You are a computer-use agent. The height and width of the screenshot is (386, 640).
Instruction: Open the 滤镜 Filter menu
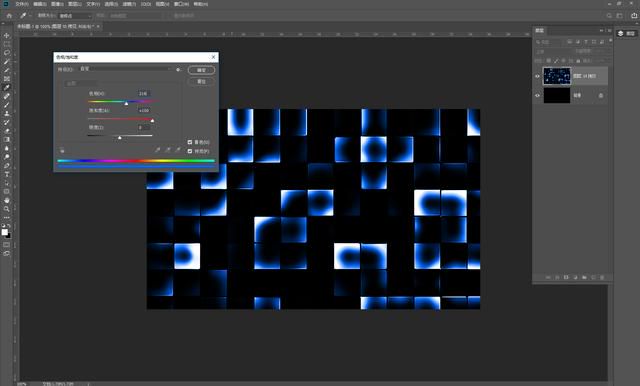click(129, 4)
